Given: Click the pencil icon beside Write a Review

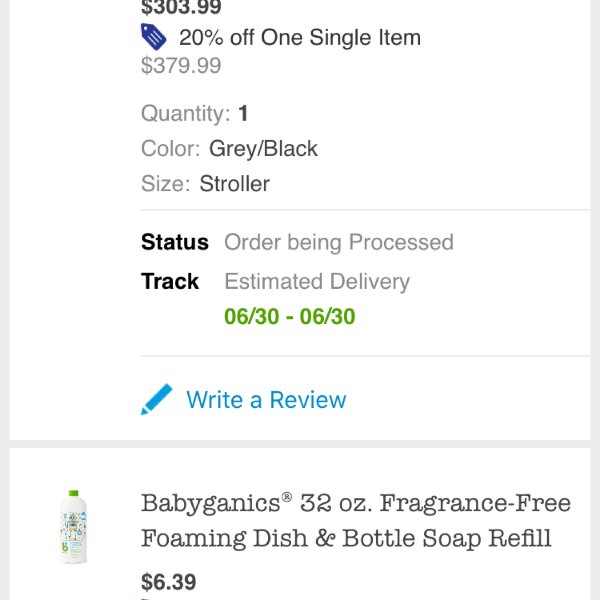Looking at the screenshot, I should pos(157,399).
